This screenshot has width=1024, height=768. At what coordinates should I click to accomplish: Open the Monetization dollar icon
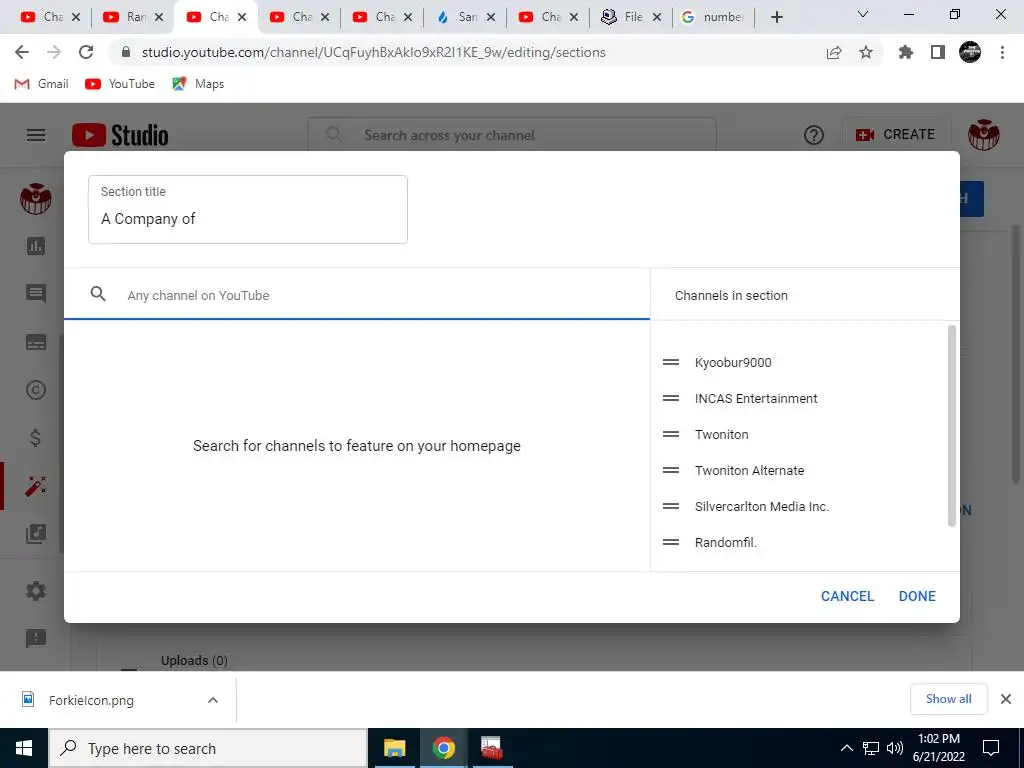tap(36, 438)
